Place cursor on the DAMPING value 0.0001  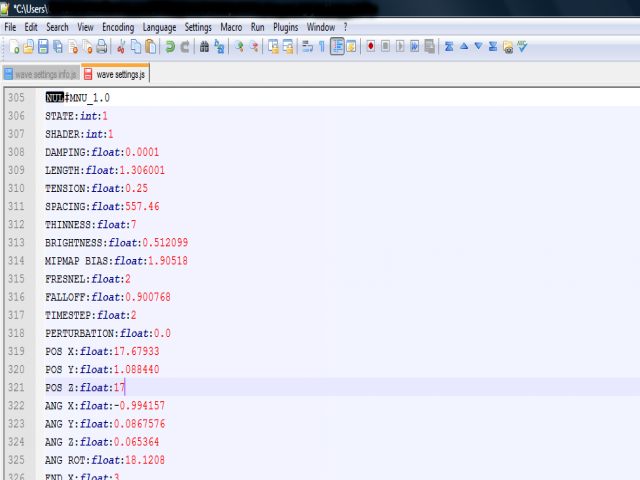click(142, 152)
